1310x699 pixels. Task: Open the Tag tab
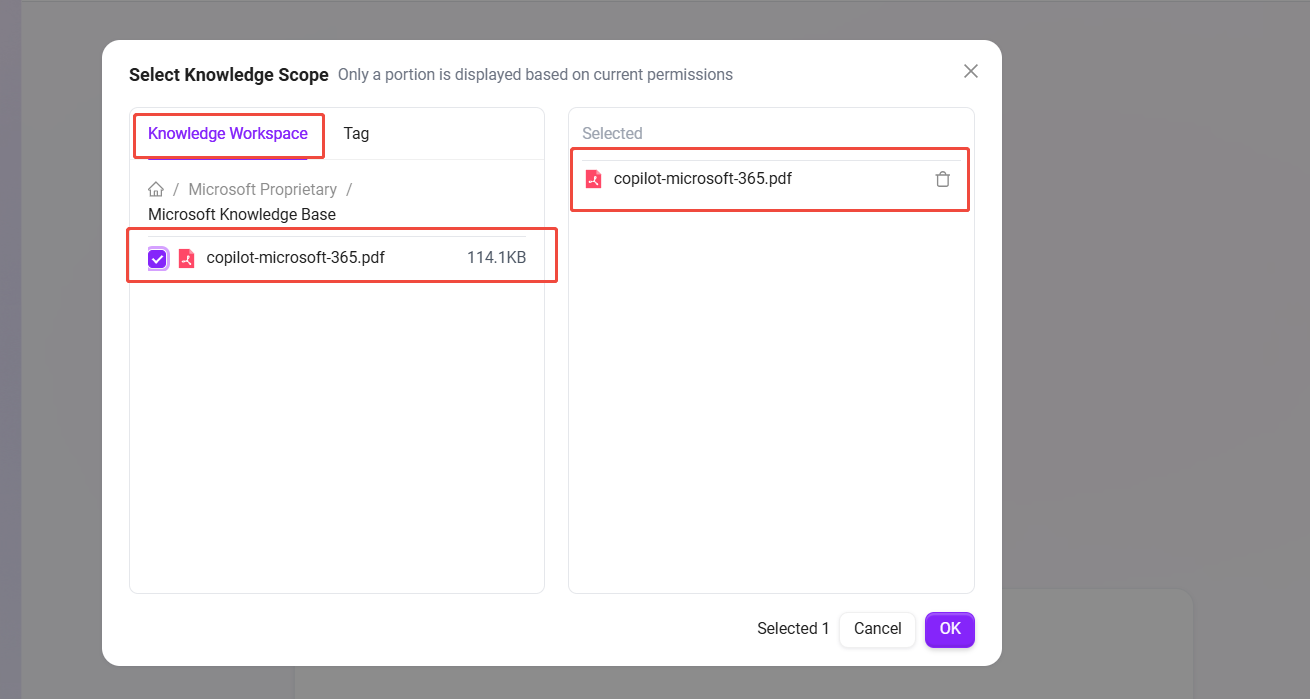(x=356, y=134)
